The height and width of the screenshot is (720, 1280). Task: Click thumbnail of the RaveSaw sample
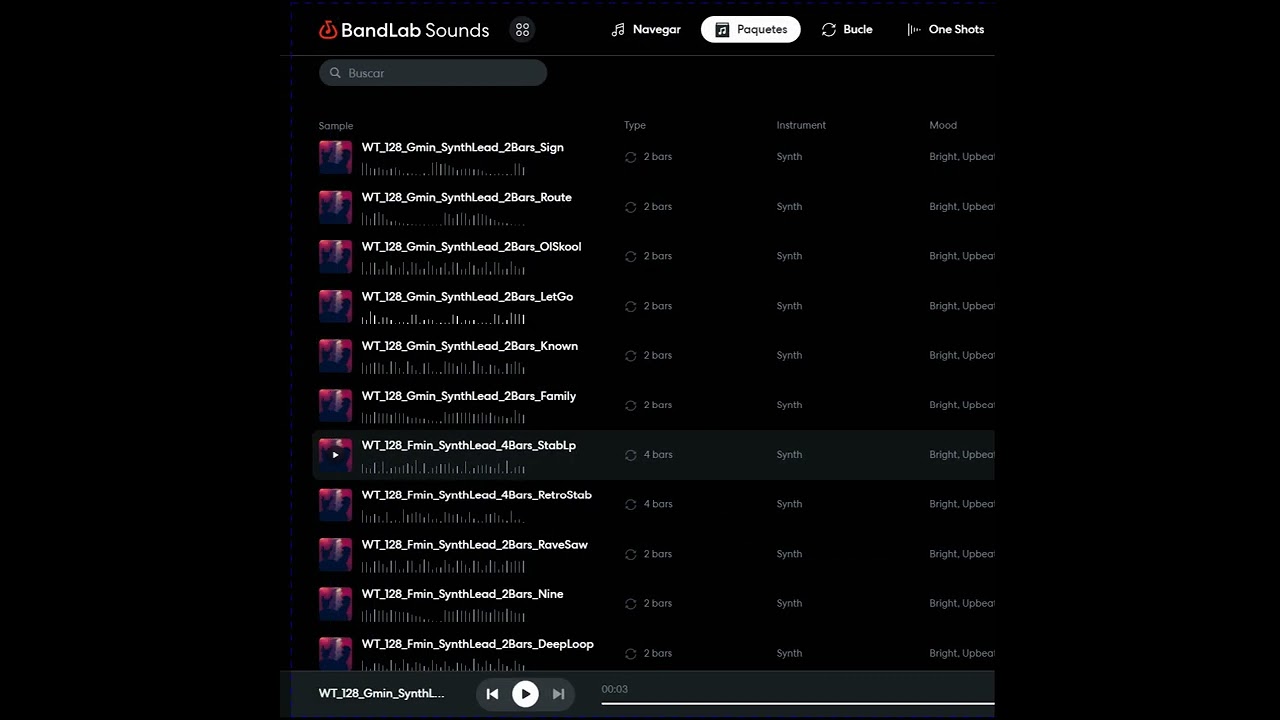(x=335, y=554)
